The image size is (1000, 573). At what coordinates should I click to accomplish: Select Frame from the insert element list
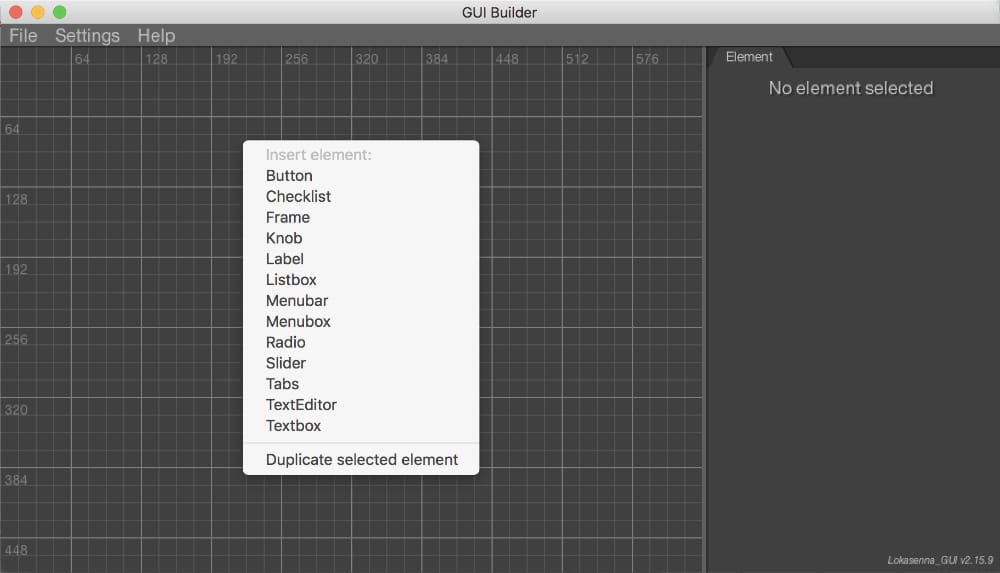tap(361, 217)
